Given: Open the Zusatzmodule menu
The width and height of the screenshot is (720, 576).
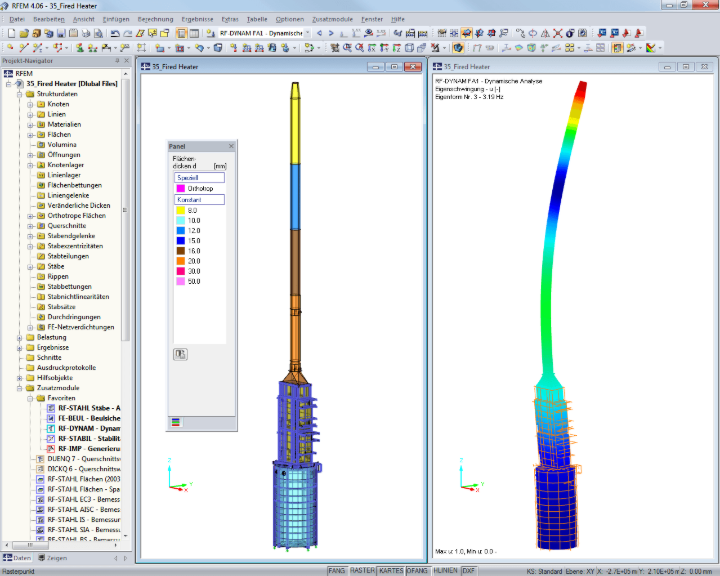Looking at the screenshot, I should (x=332, y=19).
